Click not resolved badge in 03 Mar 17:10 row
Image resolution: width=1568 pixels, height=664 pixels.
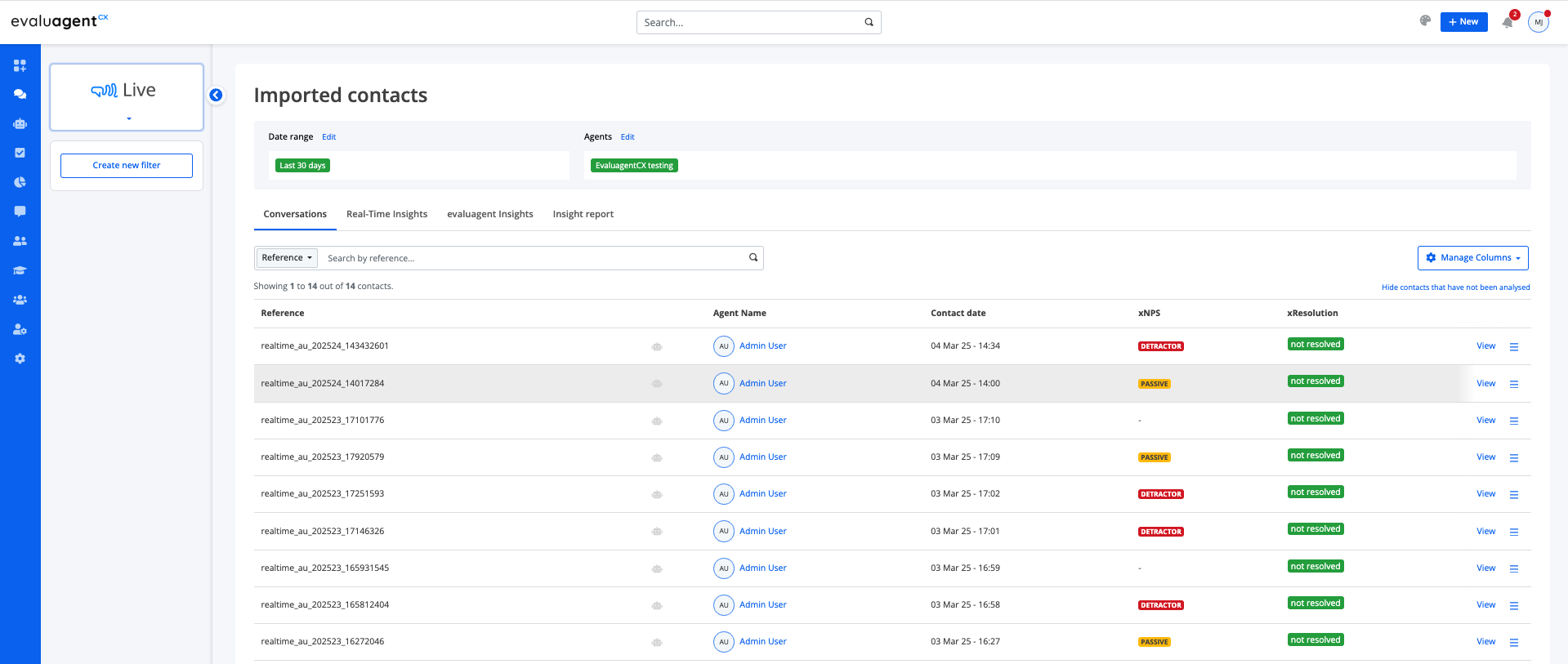click(x=1316, y=418)
